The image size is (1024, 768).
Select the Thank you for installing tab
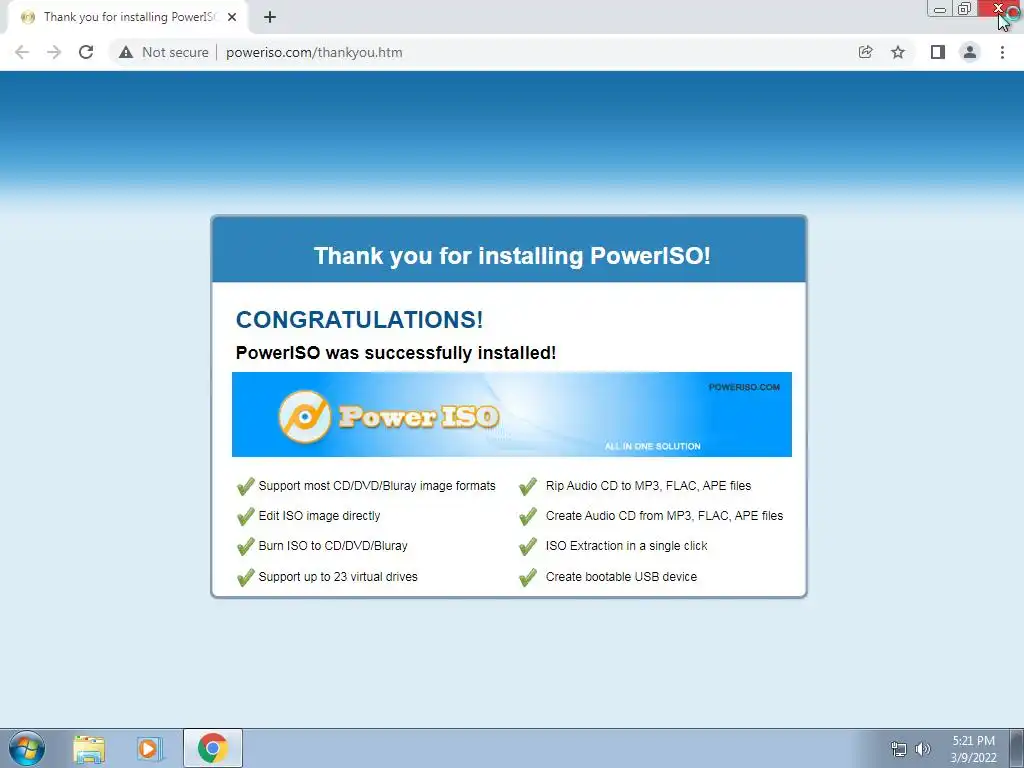pyautogui.click(x=127, y=17)
